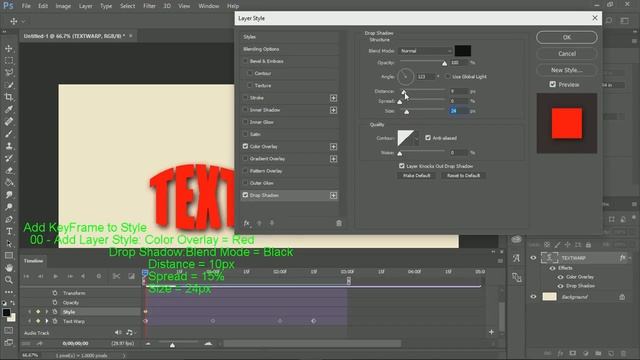
Task: Add track with plus icon in timeline
Action: pos(491,332)
